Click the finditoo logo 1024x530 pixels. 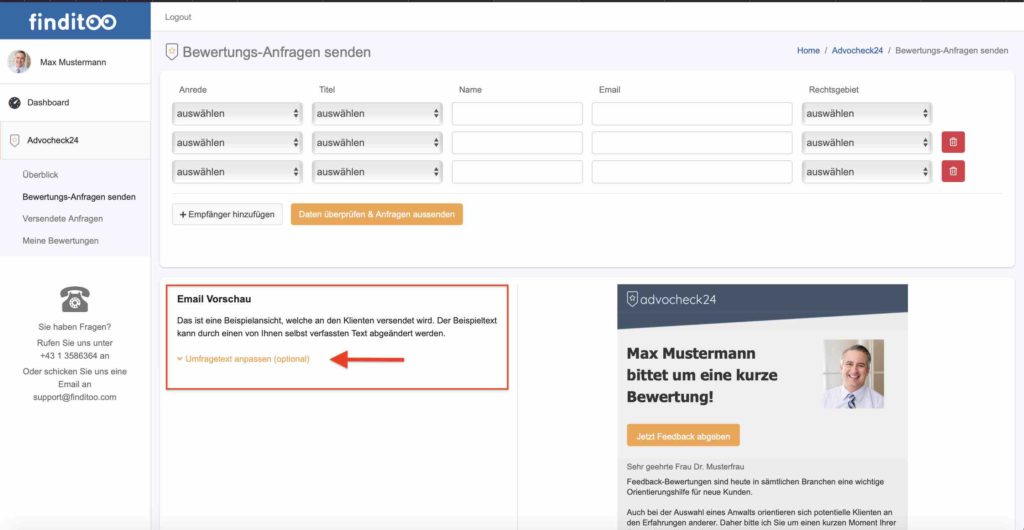[72, 21]
